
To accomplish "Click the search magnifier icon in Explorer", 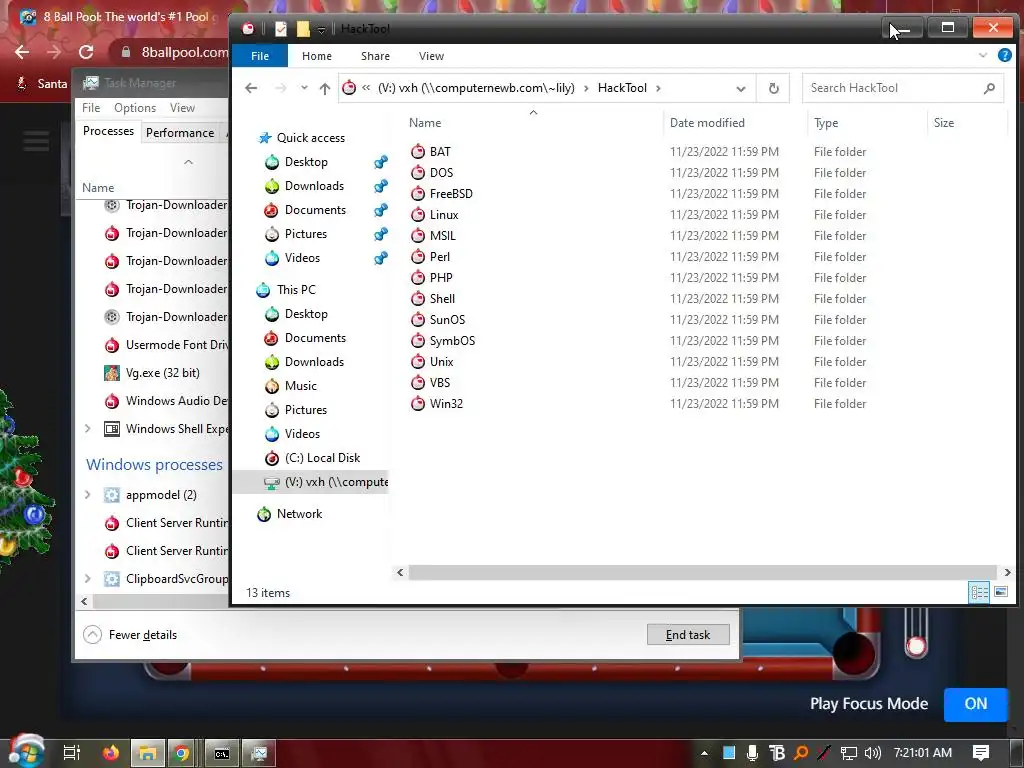I will coord(989,88).
